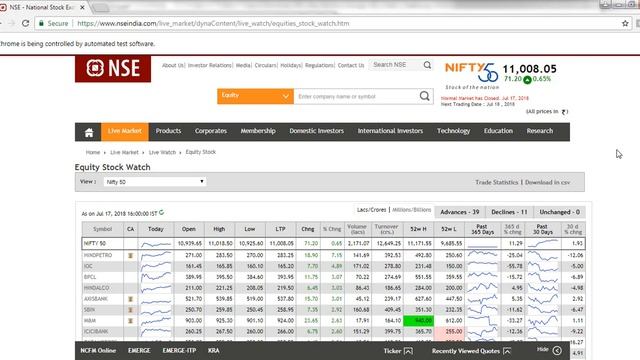Click the NIFTY 50 logo
Viewport: 640px width, 360px height.
(x=472, y=73)
